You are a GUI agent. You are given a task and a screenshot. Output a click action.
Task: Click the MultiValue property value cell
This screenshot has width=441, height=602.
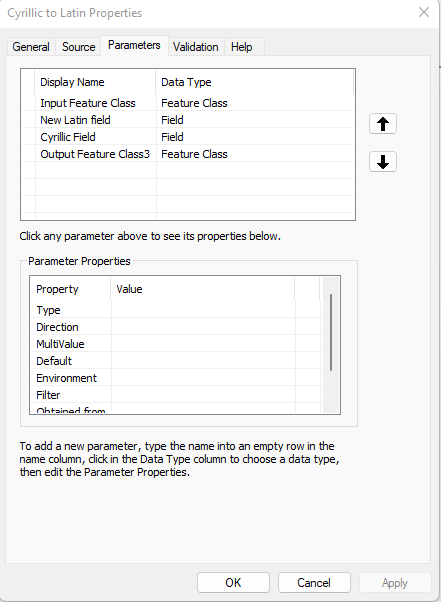(203, 344)
